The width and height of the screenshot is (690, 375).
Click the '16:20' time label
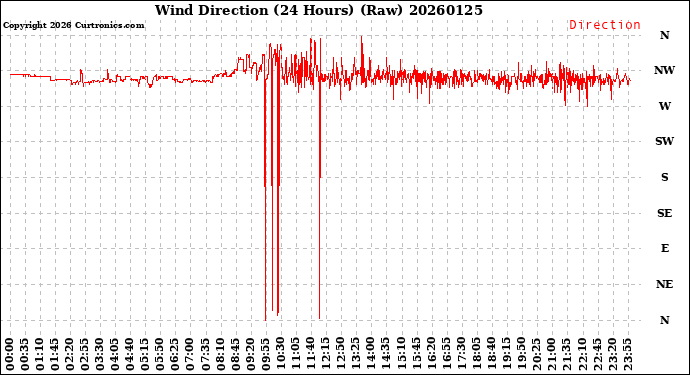(x=431, y=354)
